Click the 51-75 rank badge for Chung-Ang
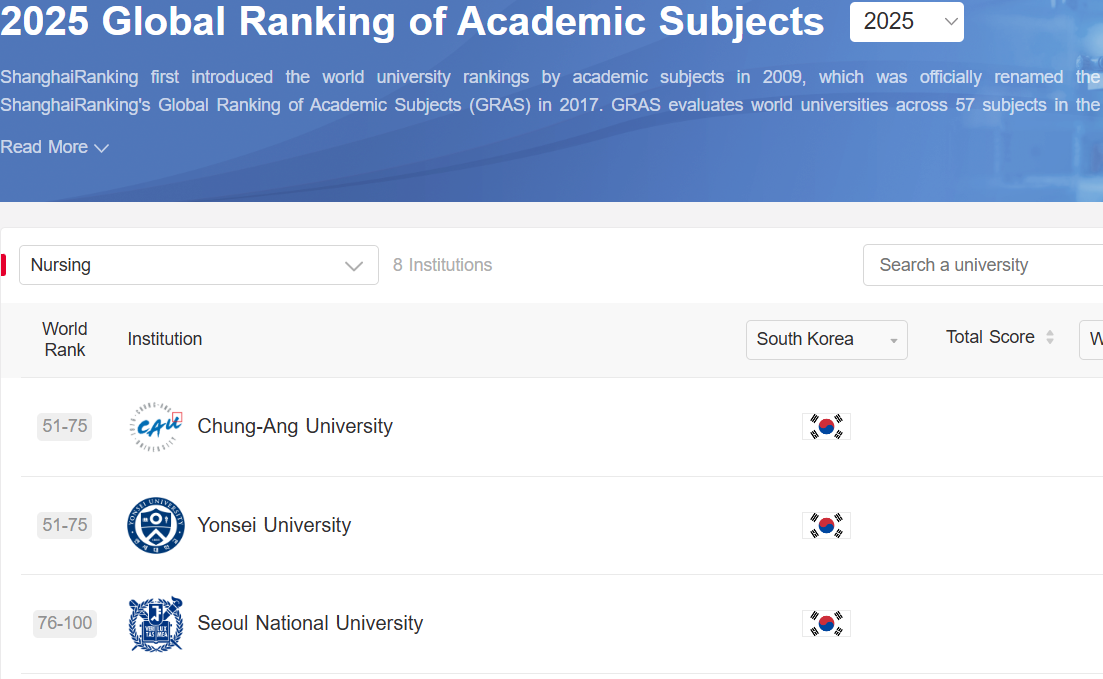The width and height of the screenshot is (1103, 679). tap(65, 427)
